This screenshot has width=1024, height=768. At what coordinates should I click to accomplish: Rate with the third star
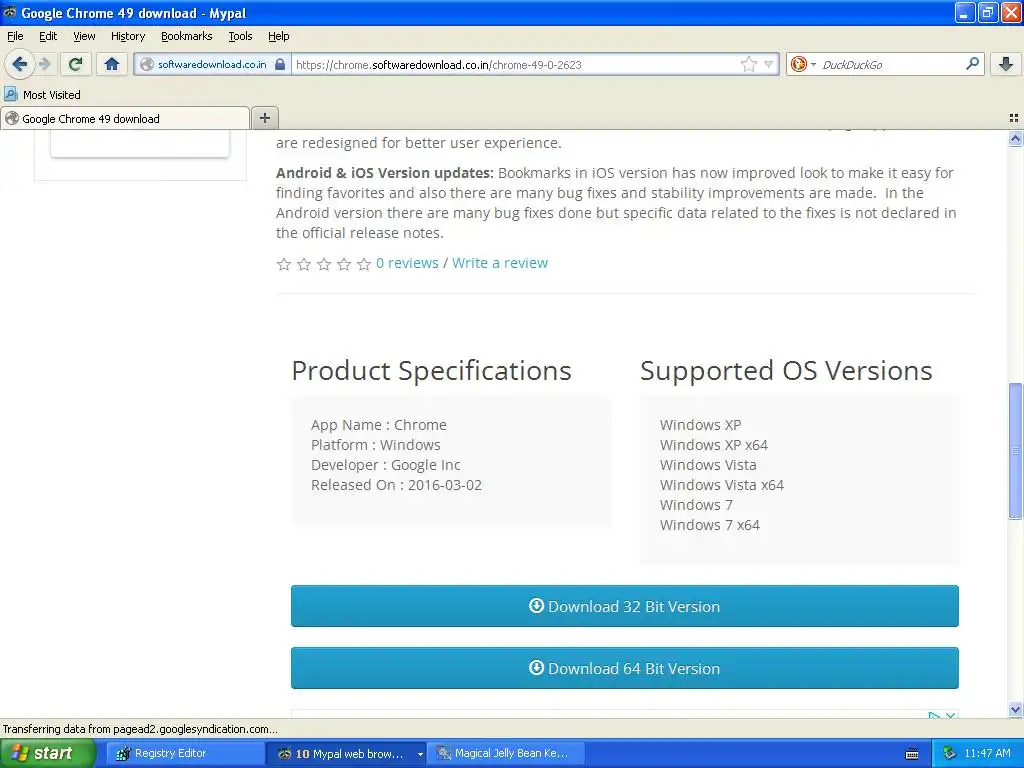coord(324,264)
